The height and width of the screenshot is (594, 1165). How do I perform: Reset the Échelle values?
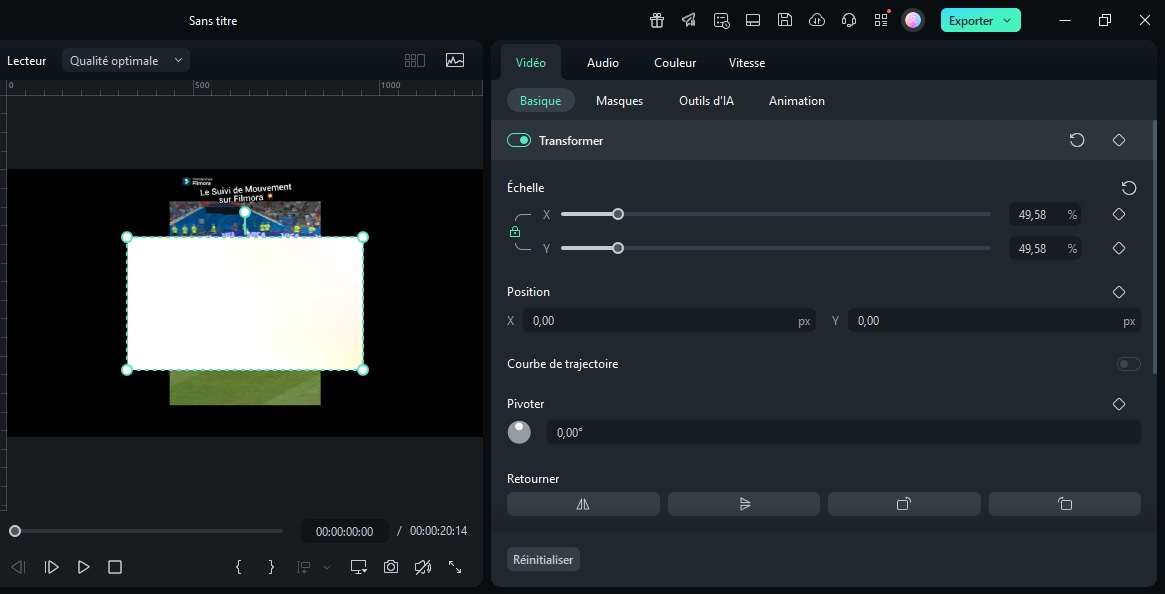pyautogui.click(x=1129, y=187)
